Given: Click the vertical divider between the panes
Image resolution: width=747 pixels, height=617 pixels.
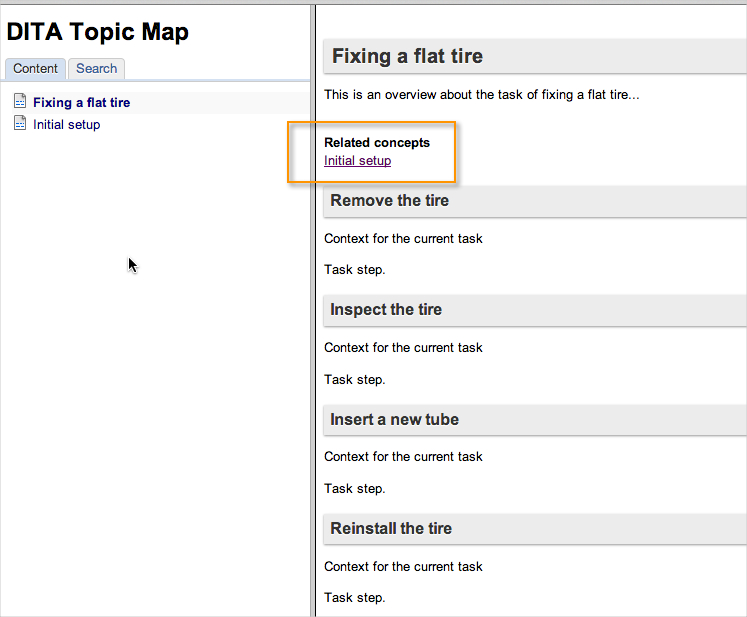Looking at the screenshot, I should 313,310.
